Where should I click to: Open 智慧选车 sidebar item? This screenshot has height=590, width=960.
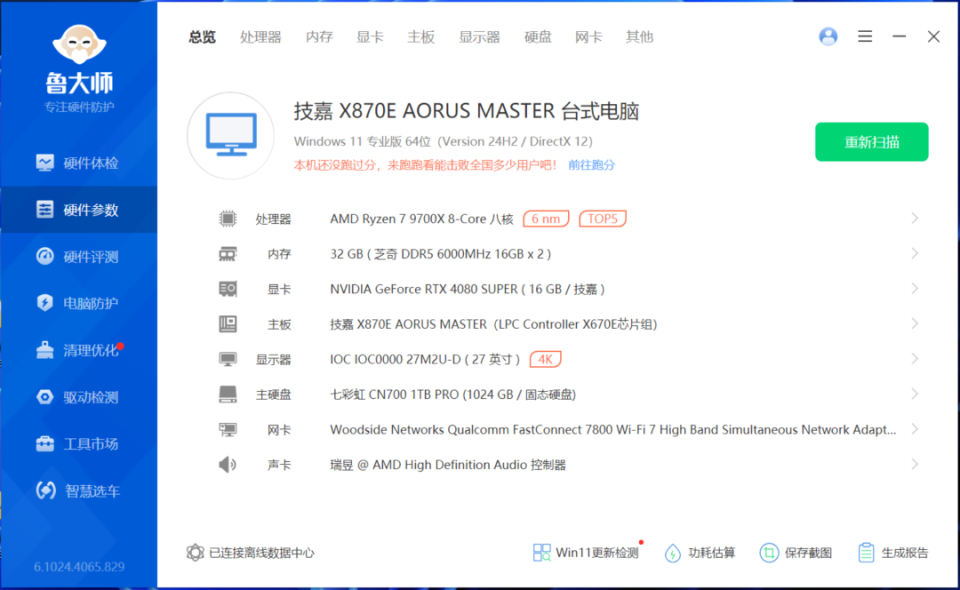[78, 490]
